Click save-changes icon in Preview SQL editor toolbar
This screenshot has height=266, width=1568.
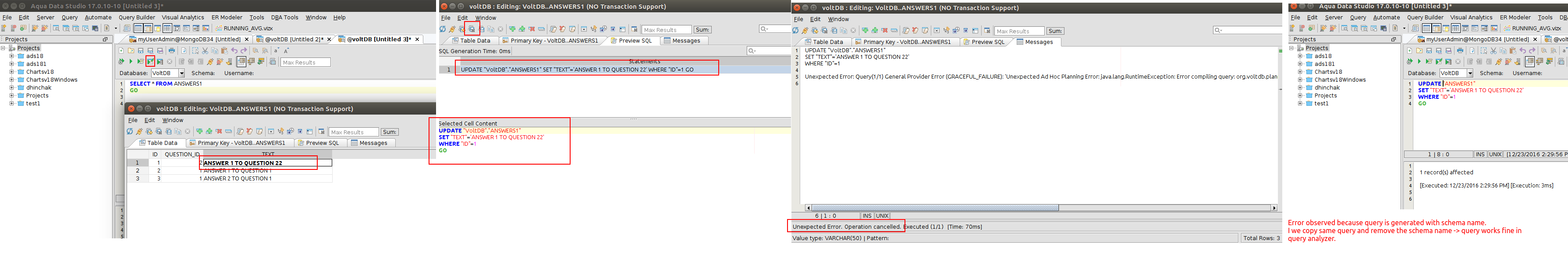pyautogui.click(x=471, y=29)
